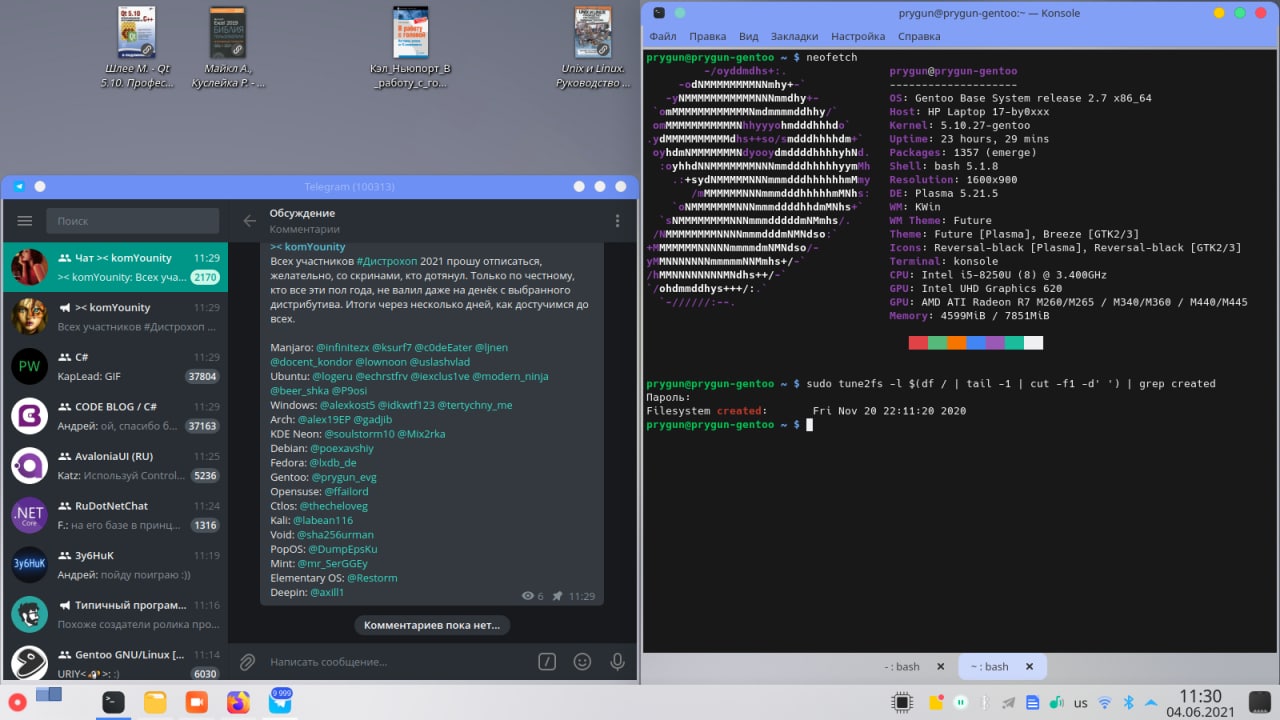Click CPU chip tray icon
Viewport: 1280px width, 720px height.
click(x=902, y=703)
